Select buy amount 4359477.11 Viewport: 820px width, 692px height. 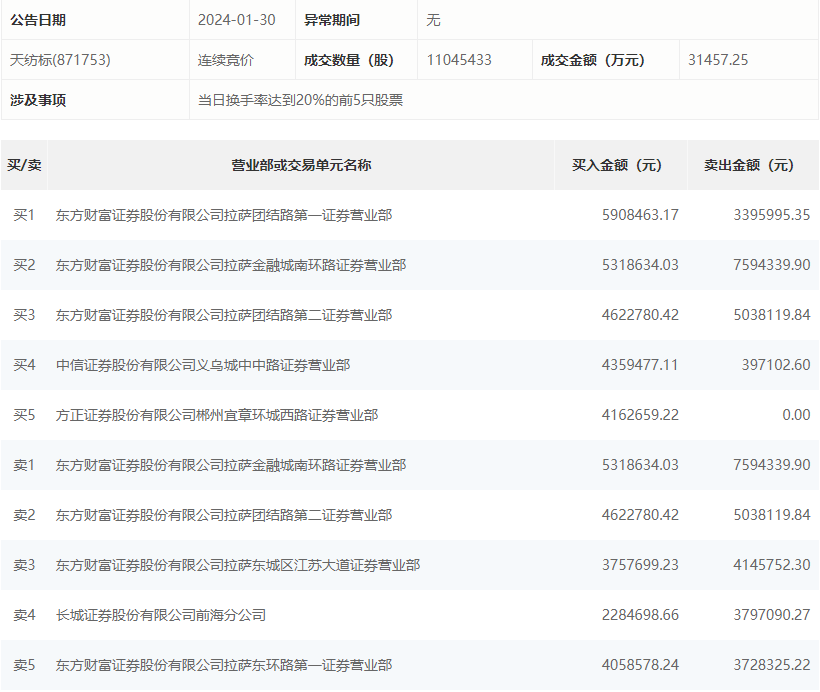[x=640, y=365]
